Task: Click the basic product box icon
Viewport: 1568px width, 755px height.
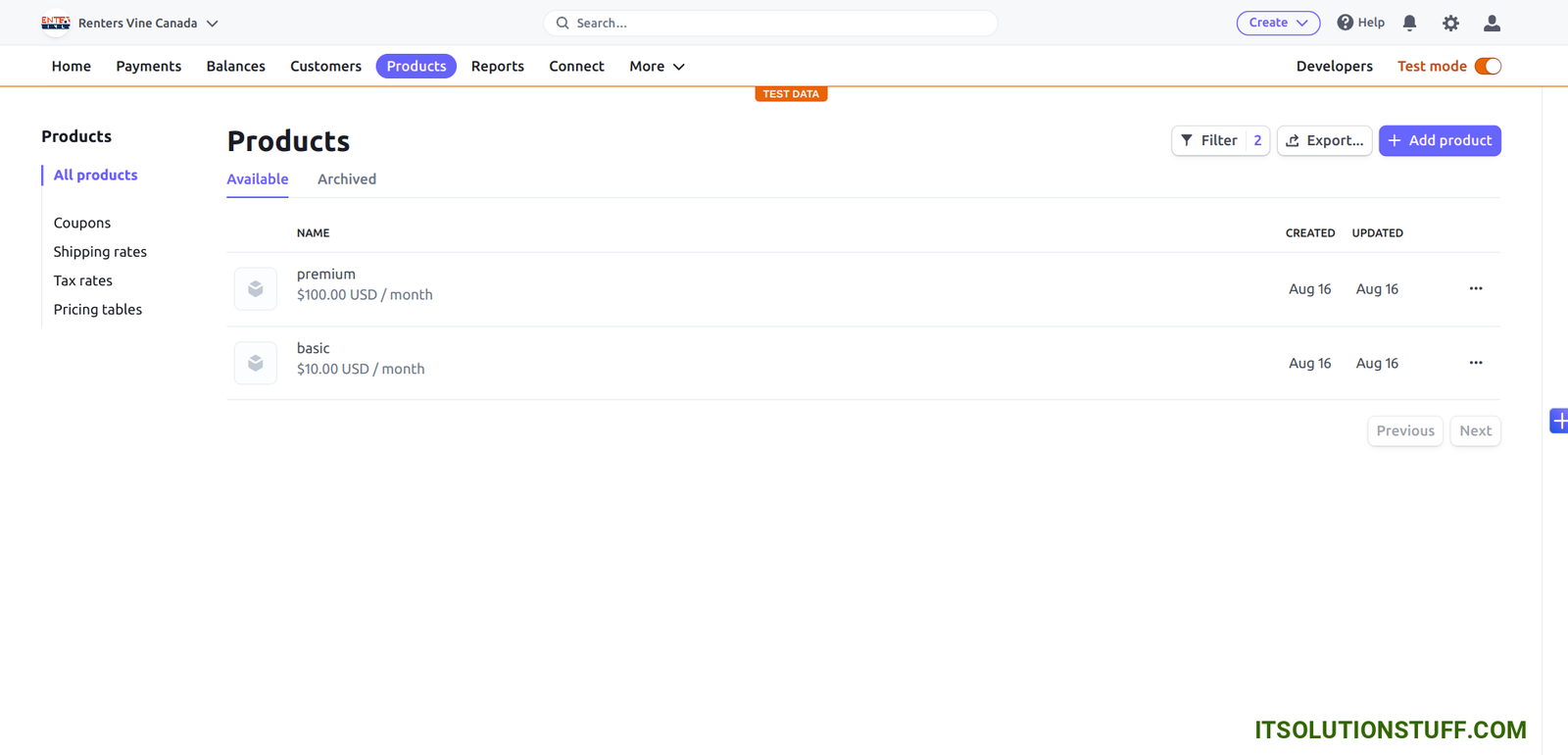Action: pyautogui.click(x=256, y=364)
